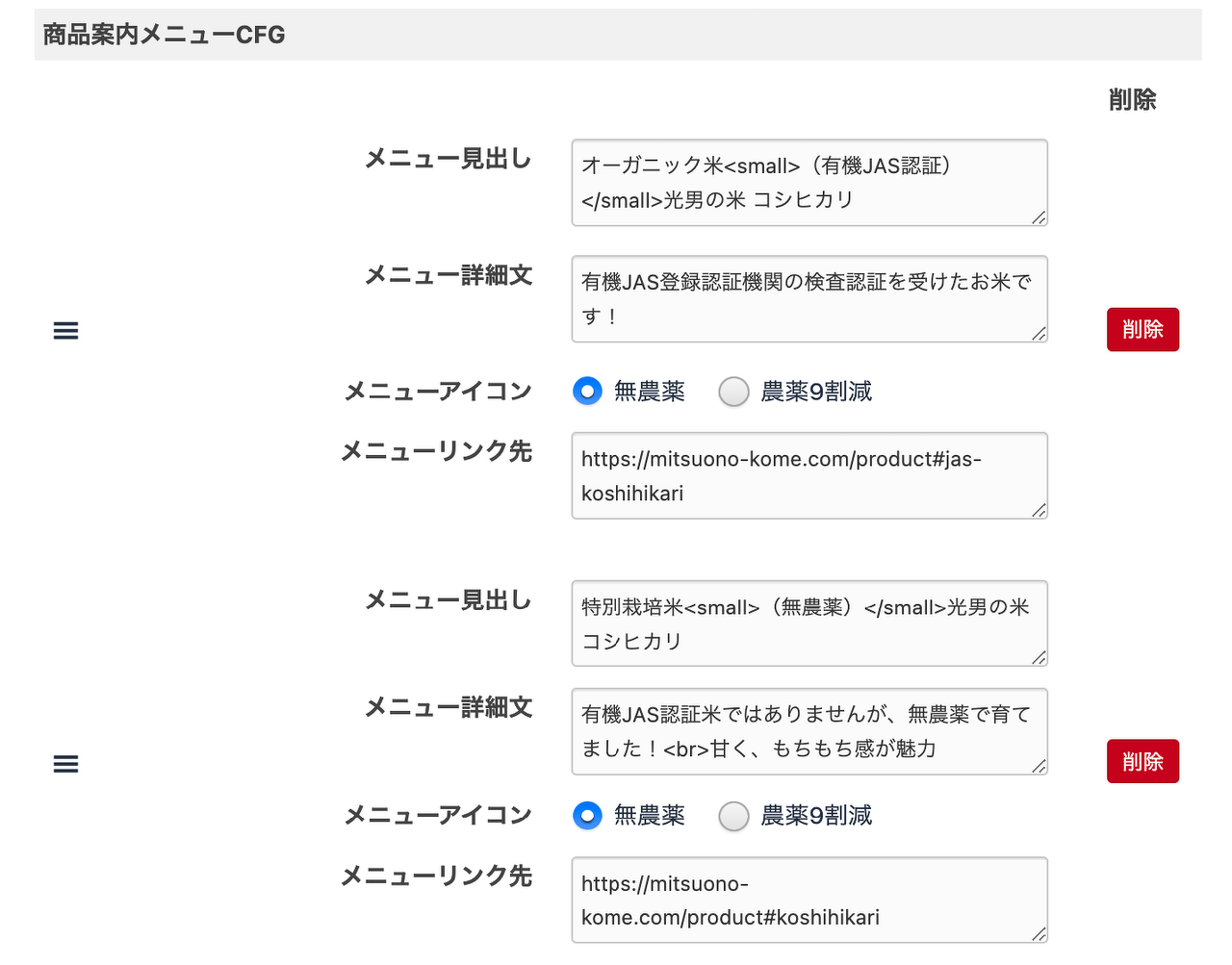This screenshot has height=965, width=1232.
Task: Click the 有機JAS登録認証機関 メニュー詳細文 field
Action: tap(808, 299)
